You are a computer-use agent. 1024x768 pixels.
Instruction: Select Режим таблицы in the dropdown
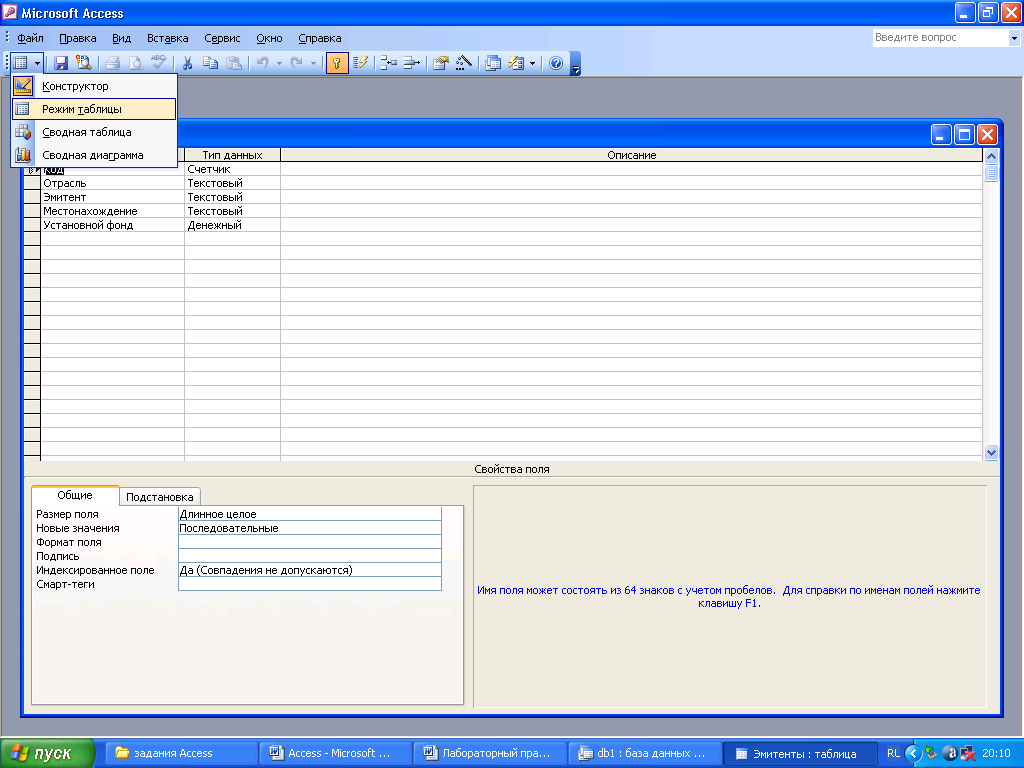(94, 109)
